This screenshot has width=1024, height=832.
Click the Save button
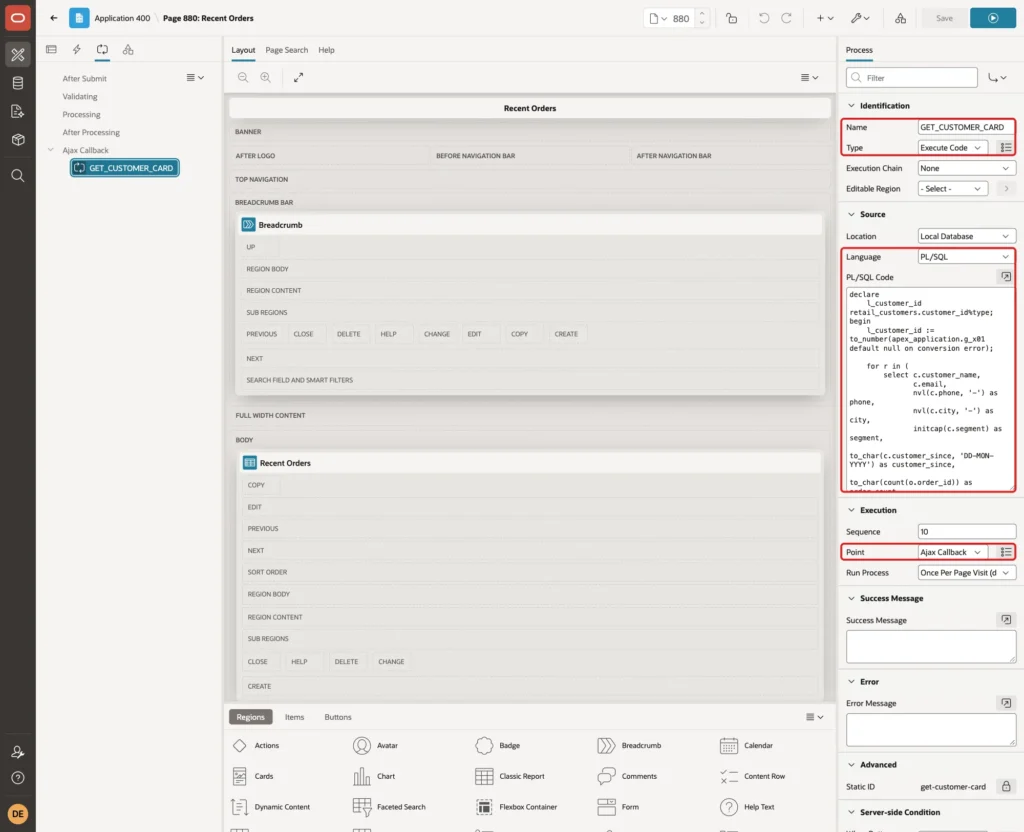944,18
